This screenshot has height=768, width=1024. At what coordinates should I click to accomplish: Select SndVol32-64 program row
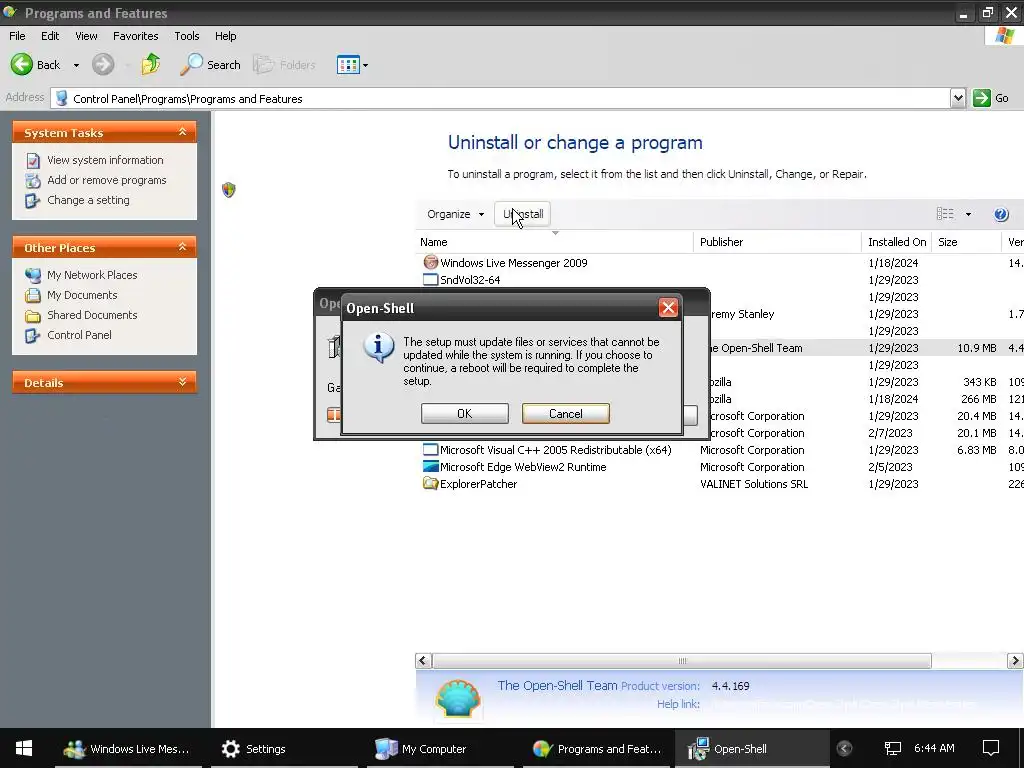(x=718, y=280)
